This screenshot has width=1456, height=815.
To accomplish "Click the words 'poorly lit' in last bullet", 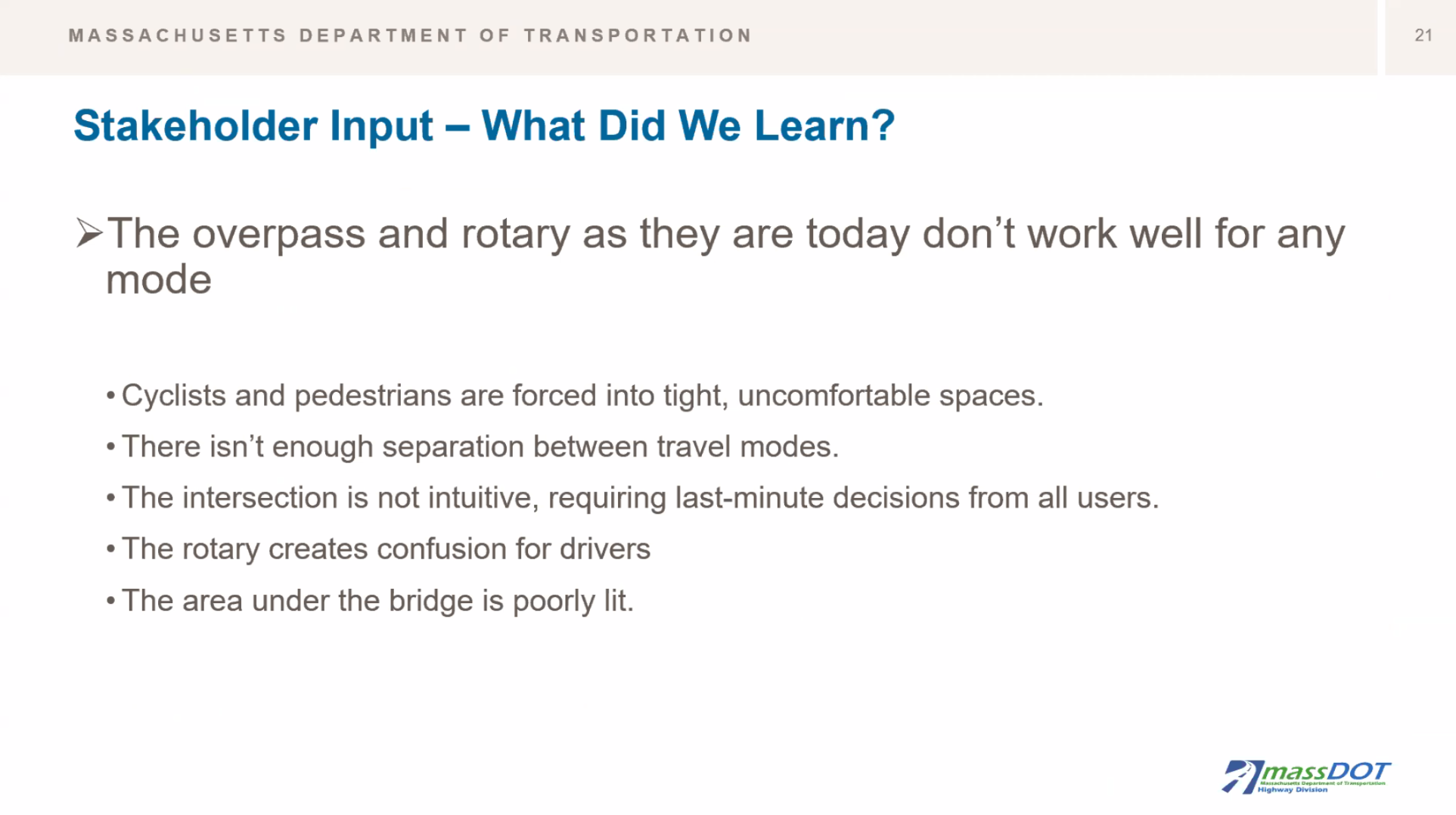I will click(573, 601).
